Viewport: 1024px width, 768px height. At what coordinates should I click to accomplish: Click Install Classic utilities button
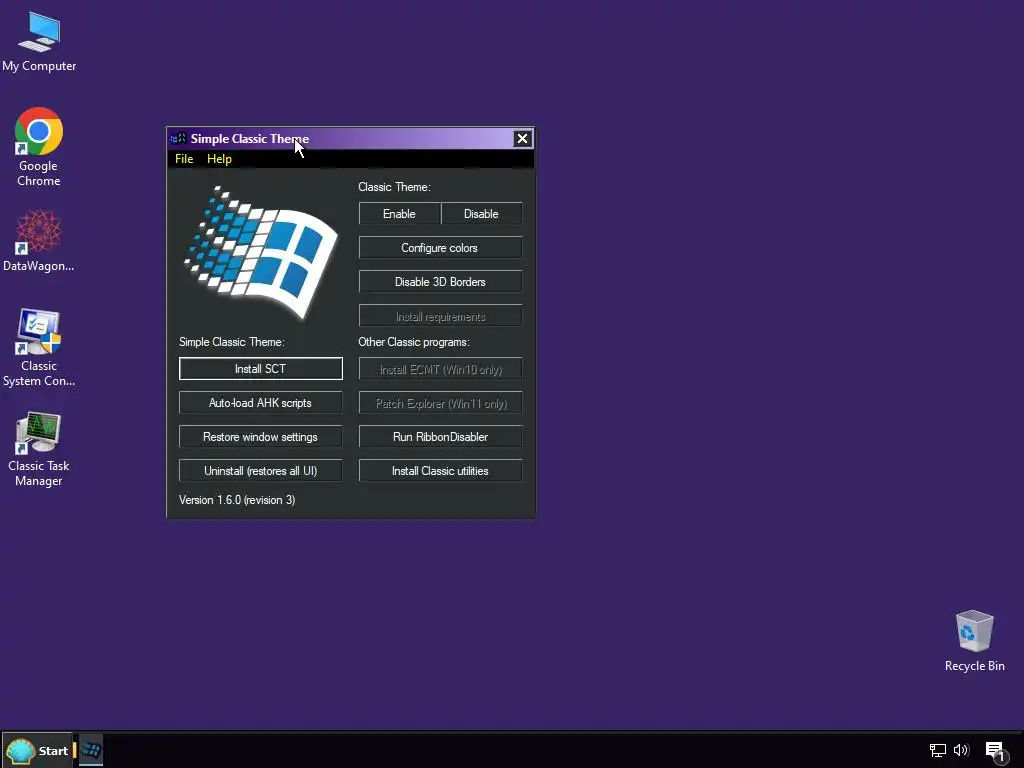click(440, 470)
